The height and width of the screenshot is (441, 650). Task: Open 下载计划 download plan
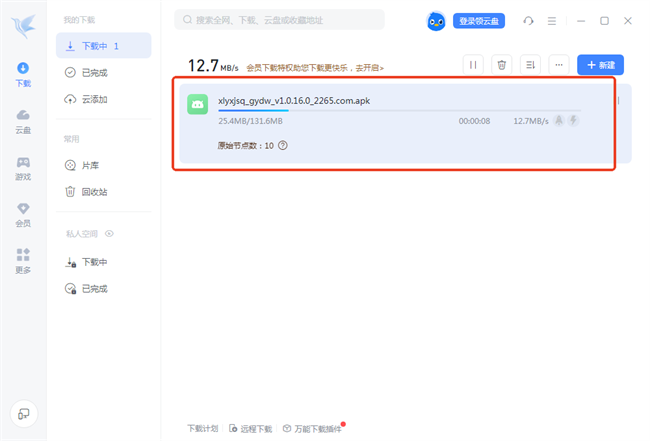click(x=203, y=429)
